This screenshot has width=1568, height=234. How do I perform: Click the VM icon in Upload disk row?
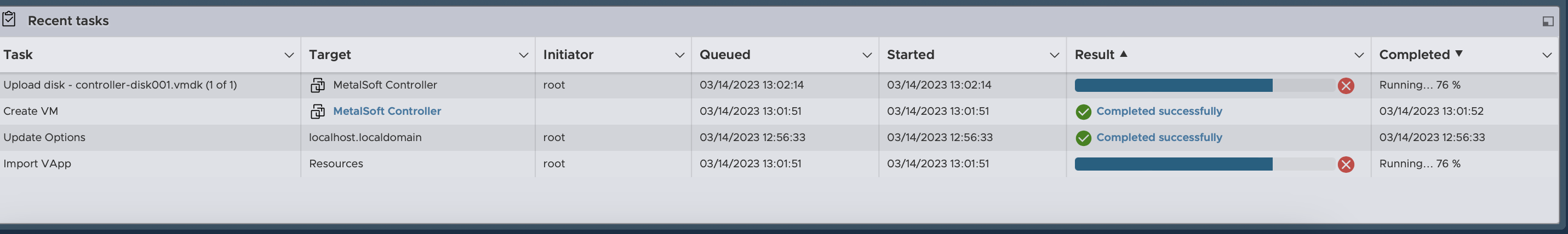pyautogui.click(x=317, y=86)
